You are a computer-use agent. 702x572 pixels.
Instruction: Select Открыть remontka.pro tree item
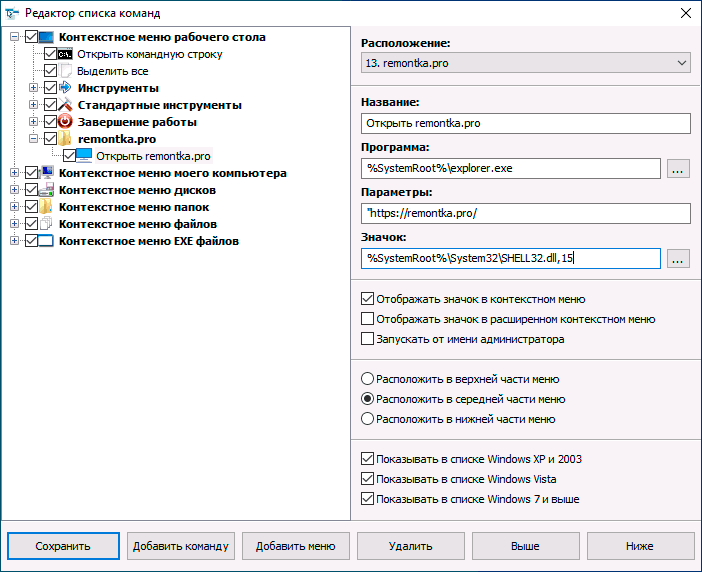click(153, 156)
